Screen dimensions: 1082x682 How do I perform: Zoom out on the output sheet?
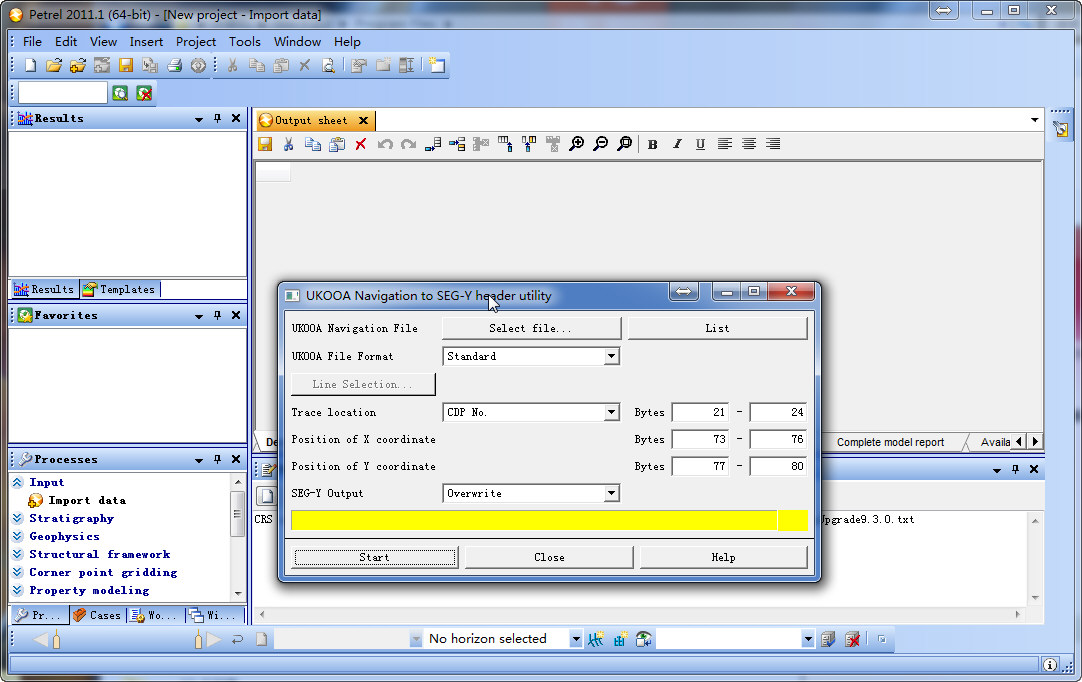[600, 144]
